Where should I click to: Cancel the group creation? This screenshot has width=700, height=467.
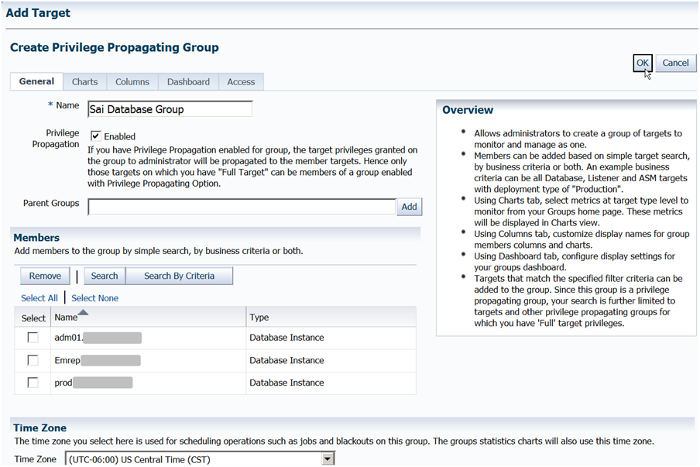(x=675, y=63)
